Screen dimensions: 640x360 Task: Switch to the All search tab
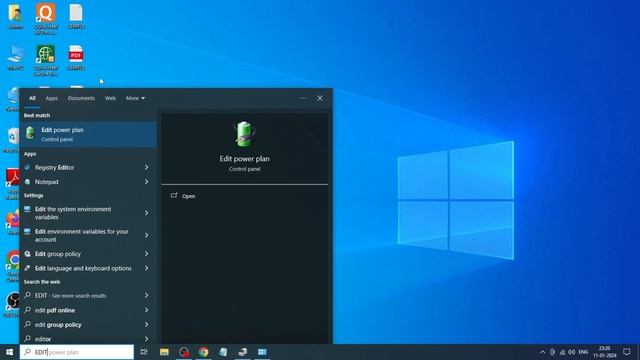[32, 98]
